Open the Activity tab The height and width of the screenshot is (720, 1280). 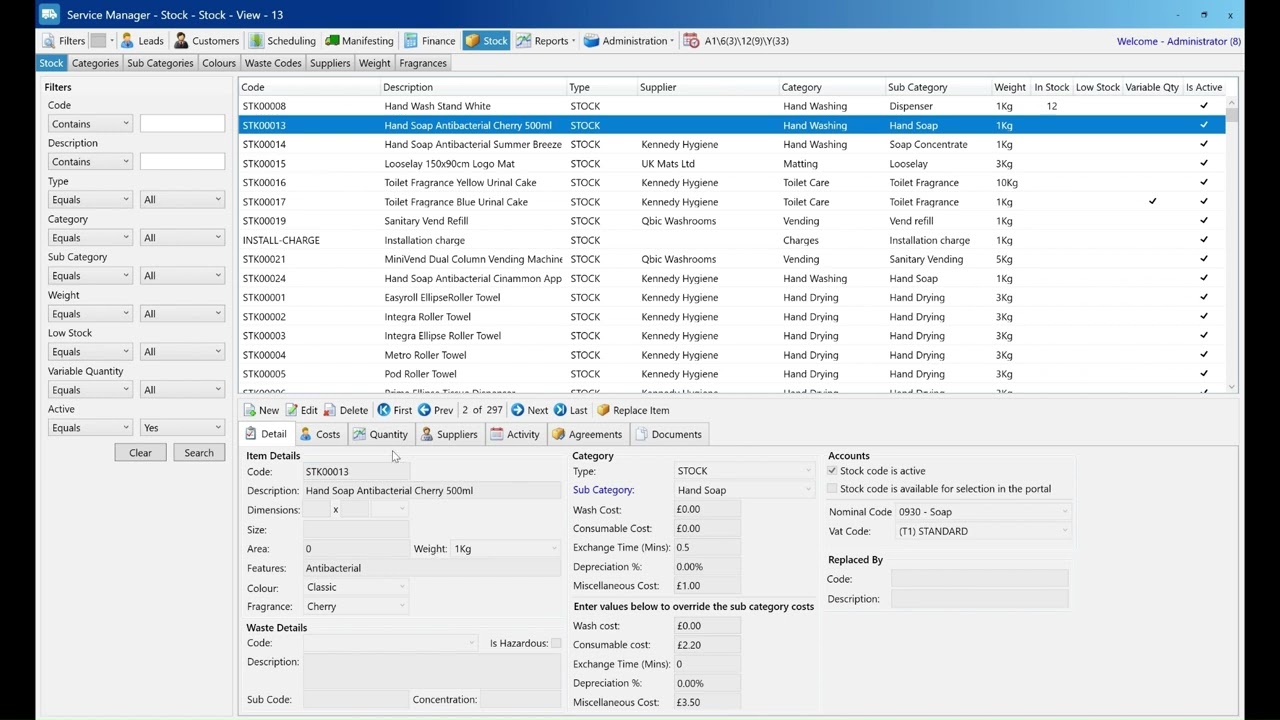coord(514,434)
